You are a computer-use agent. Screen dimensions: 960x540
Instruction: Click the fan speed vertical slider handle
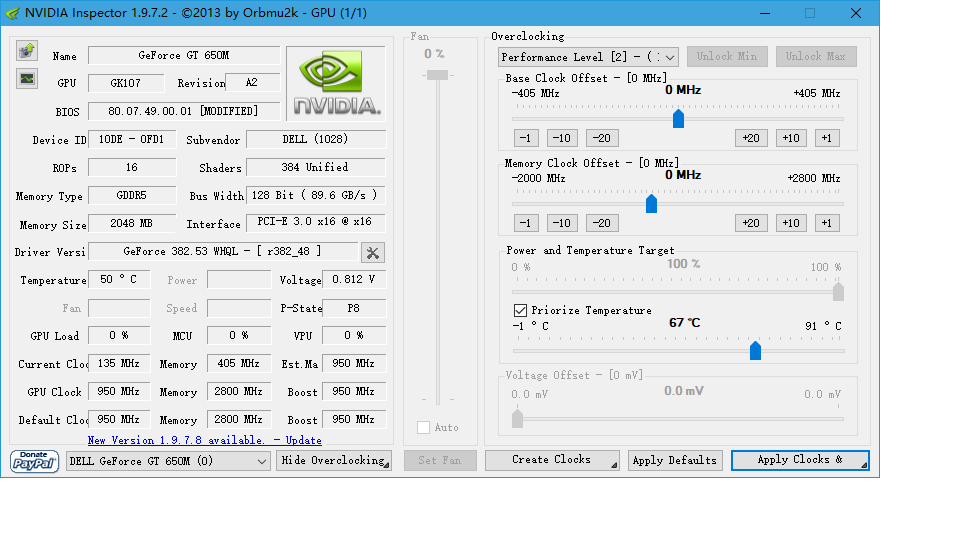coord(437,75)
